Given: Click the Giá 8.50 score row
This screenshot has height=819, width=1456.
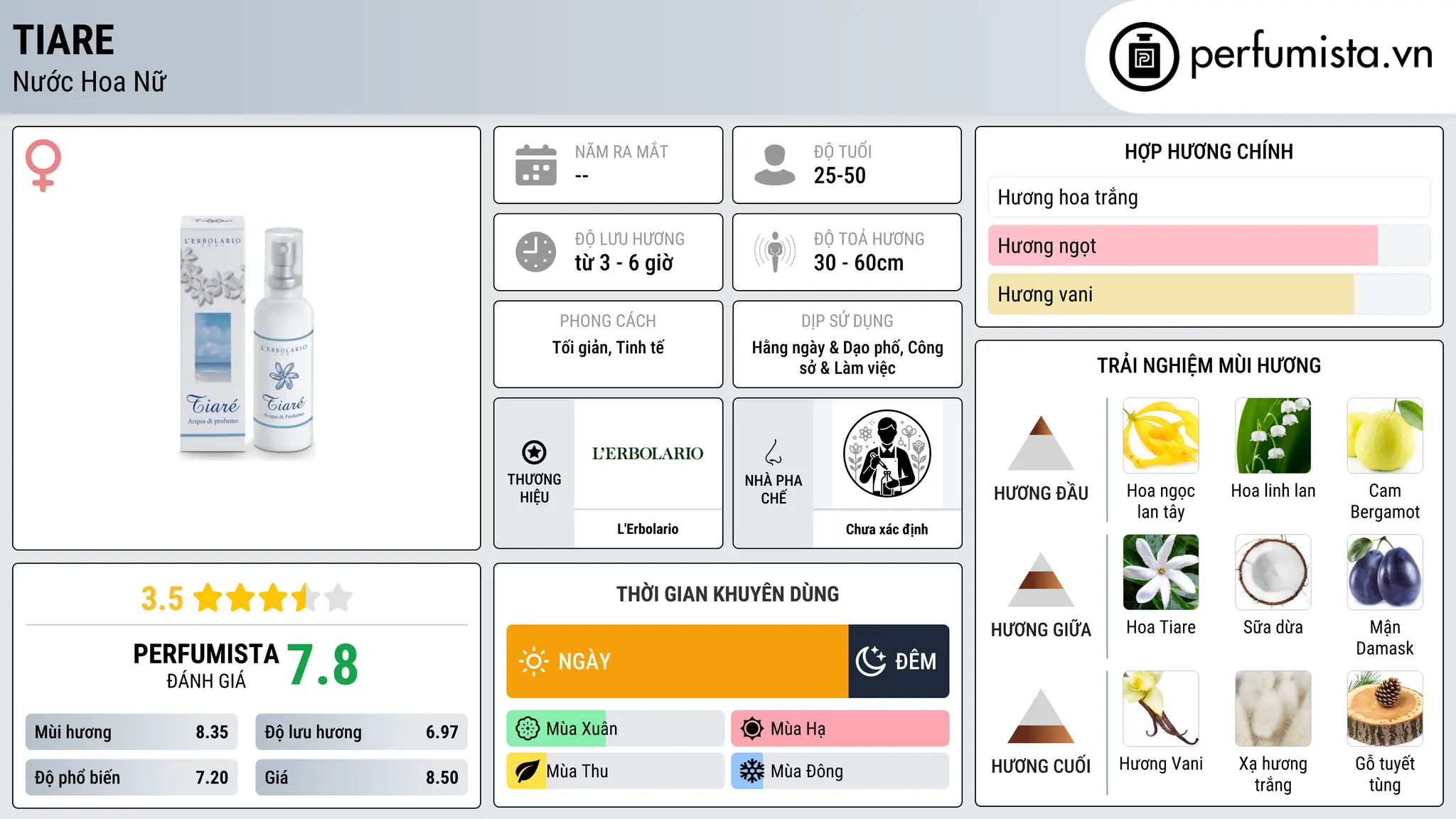Looking at the screenshot, I should click(x=361, y=777).
